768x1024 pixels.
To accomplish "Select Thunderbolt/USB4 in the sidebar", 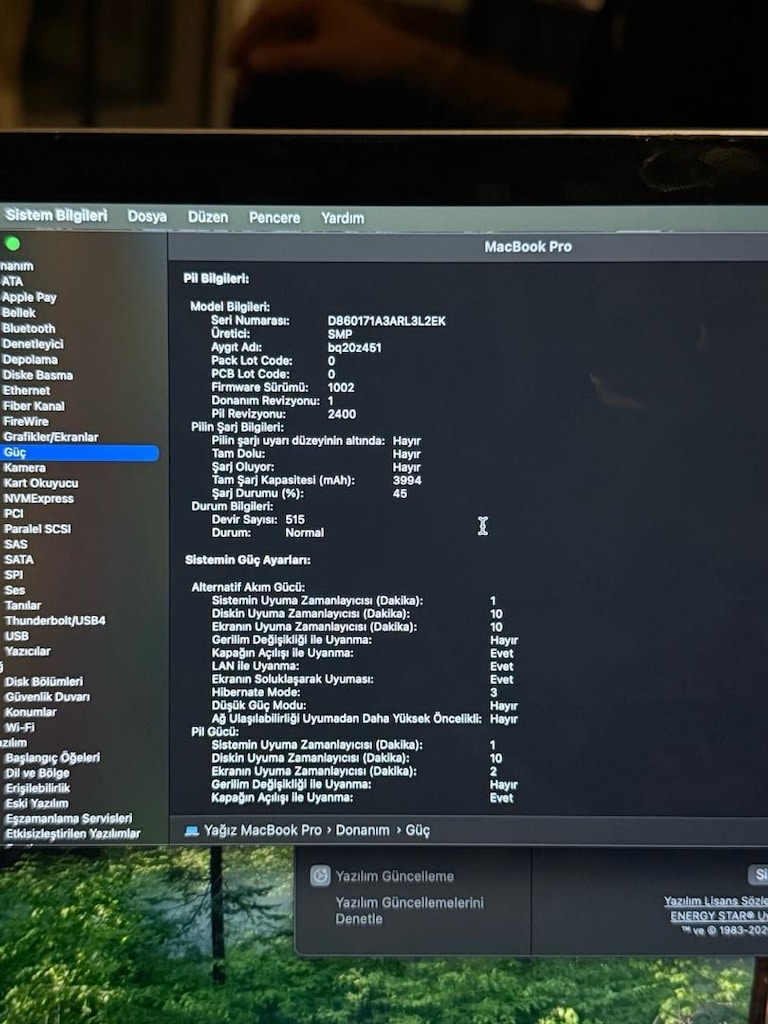I will pos(55,620).
